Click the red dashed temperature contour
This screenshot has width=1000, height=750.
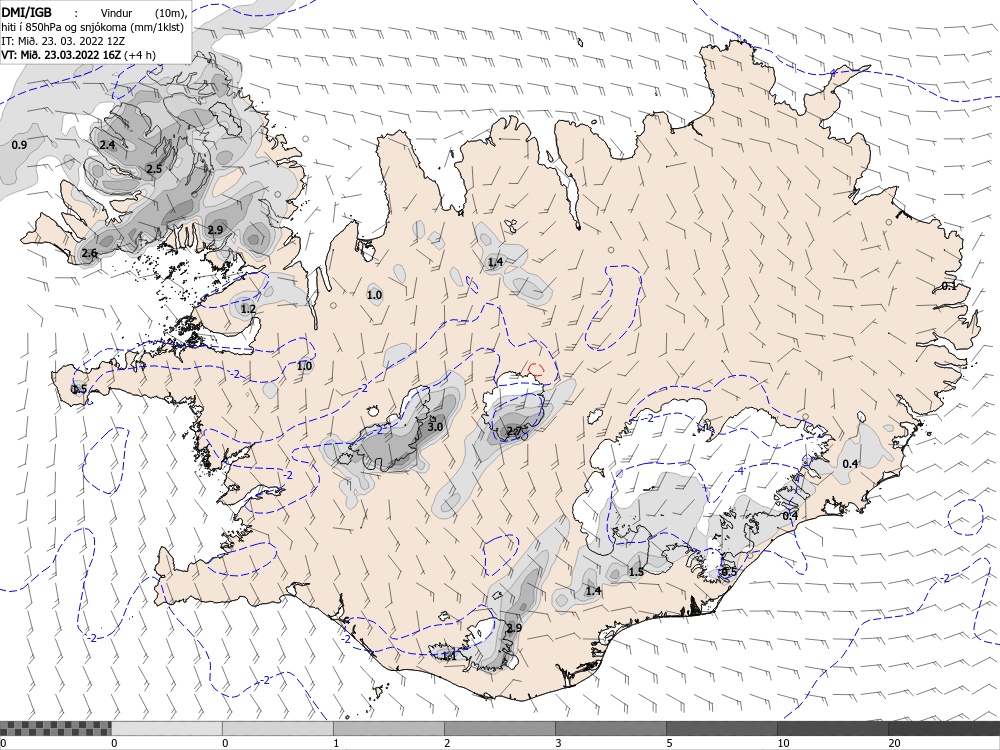(536, 369)
